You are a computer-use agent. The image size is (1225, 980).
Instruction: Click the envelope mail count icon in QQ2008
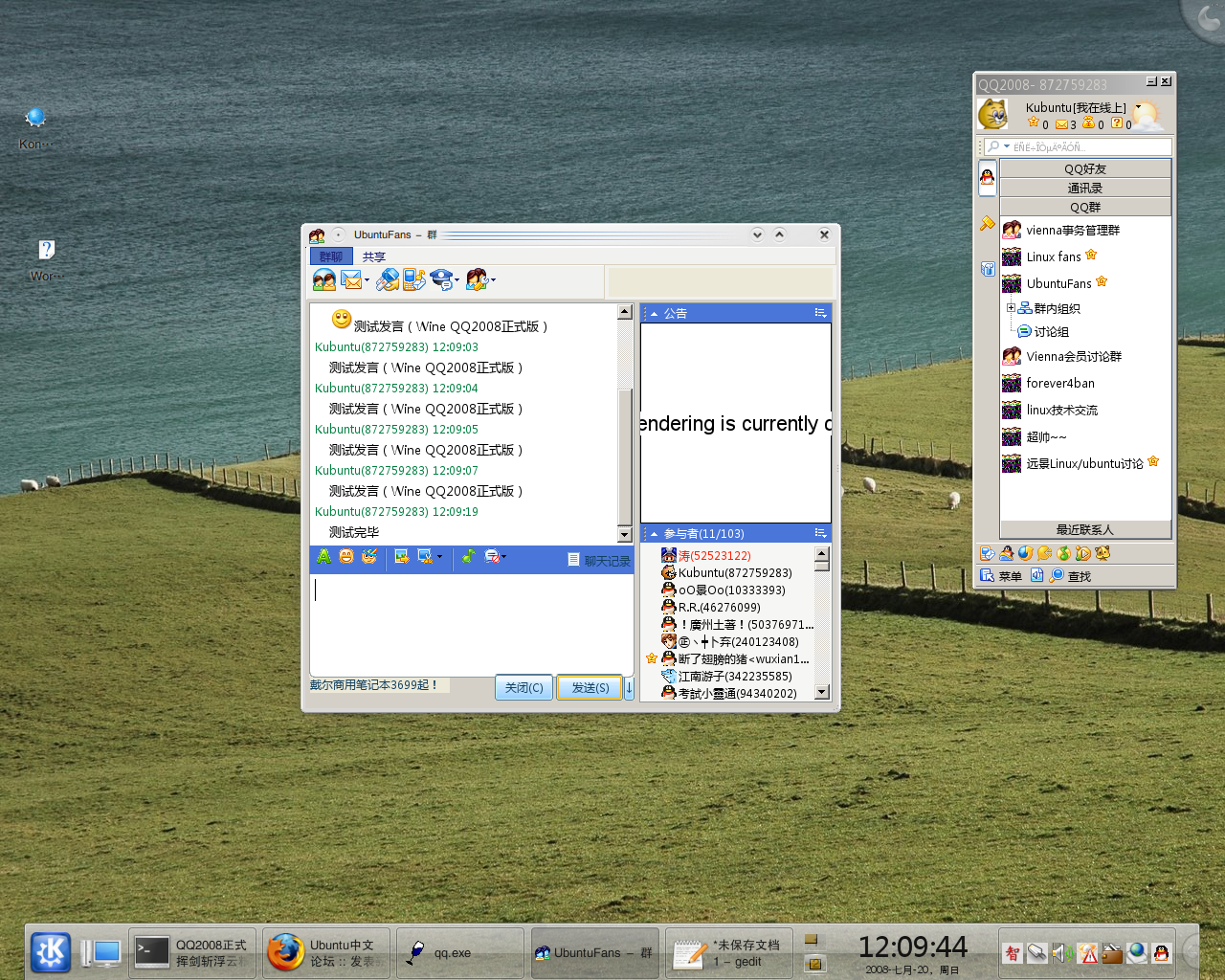point(1061,124)
